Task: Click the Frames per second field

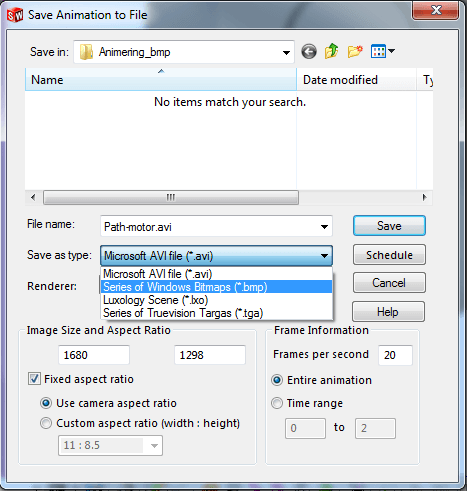Action: click(x=396, y=355)
